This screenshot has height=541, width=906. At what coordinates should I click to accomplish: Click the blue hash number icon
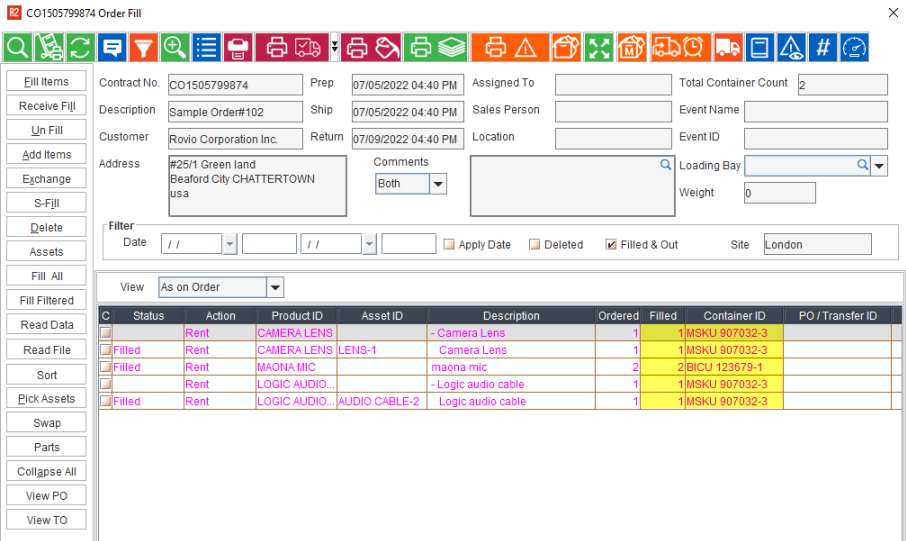tap(822, 47)
